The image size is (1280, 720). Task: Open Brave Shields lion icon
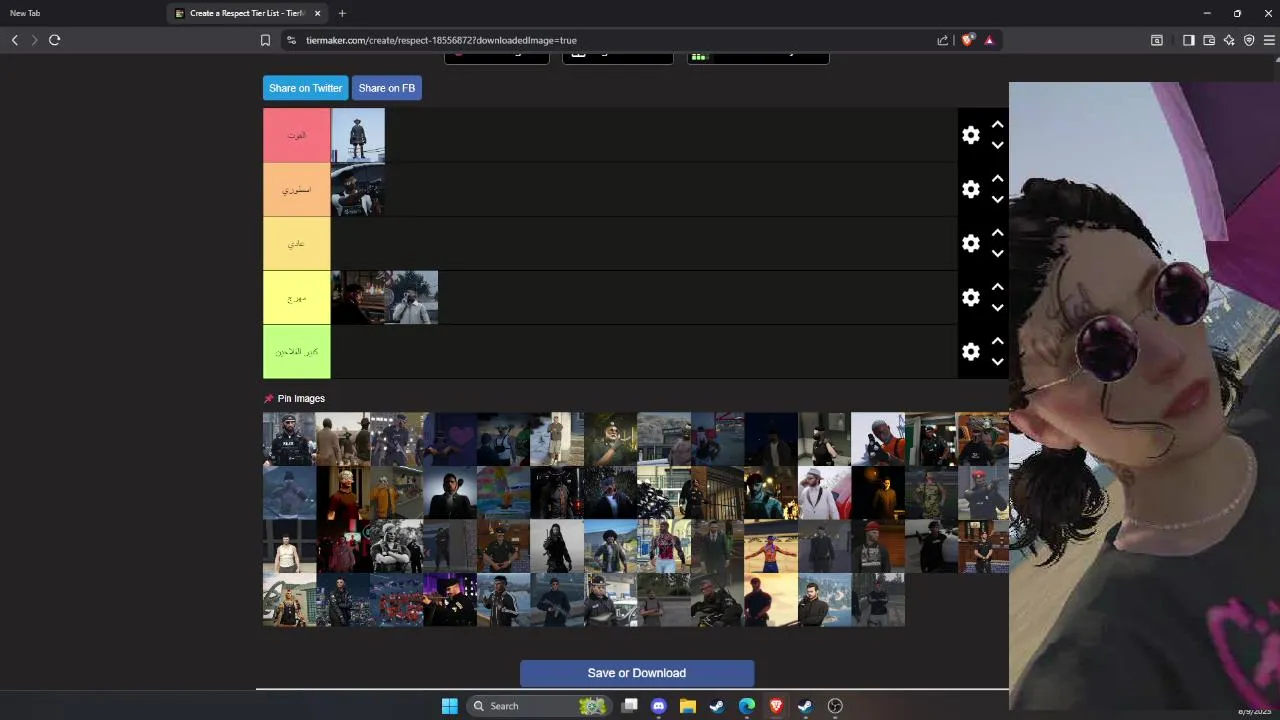tap(967, 40)
